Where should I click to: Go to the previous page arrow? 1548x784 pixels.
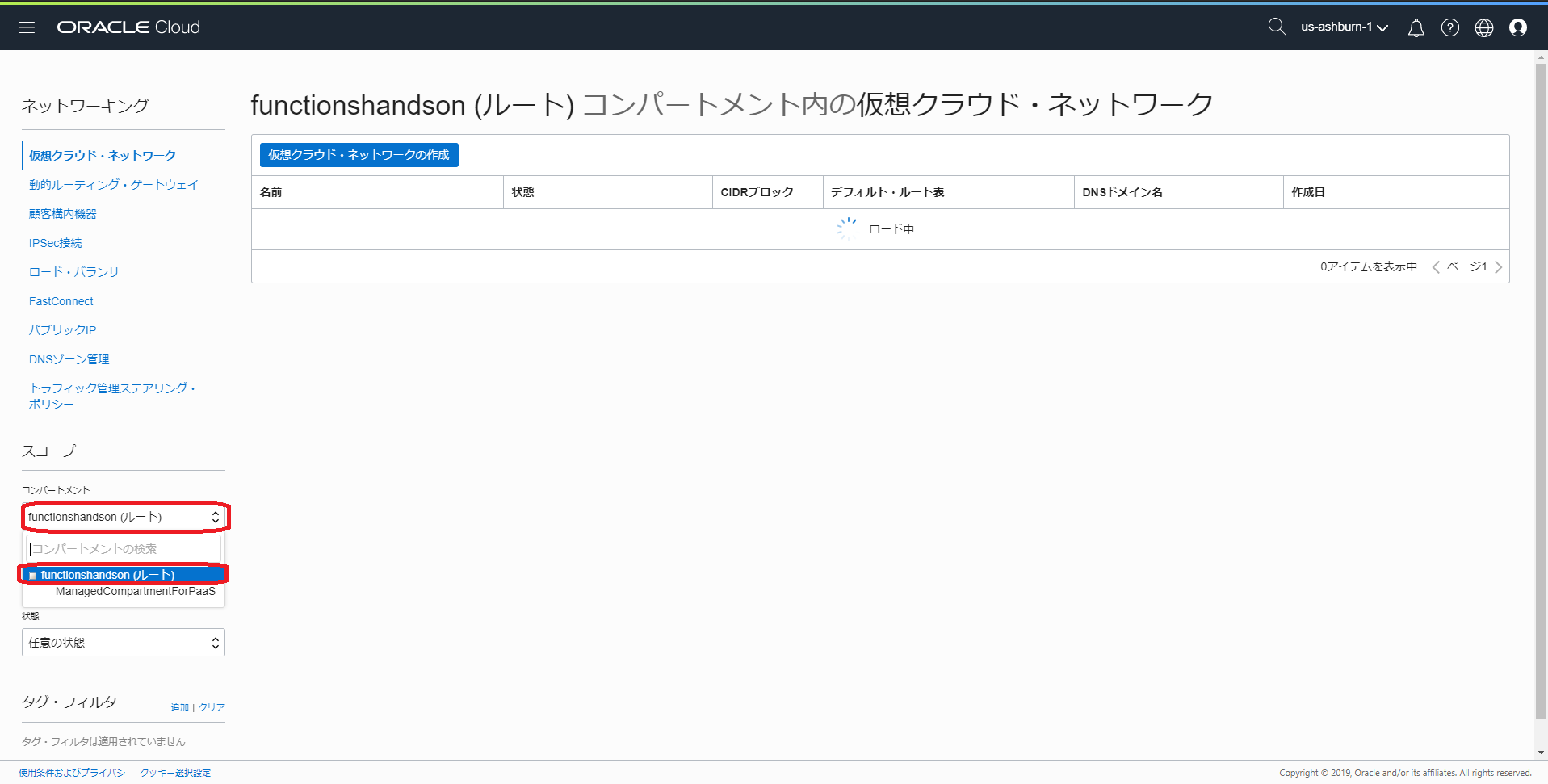pyautogui.click(x=1436, y=267)
